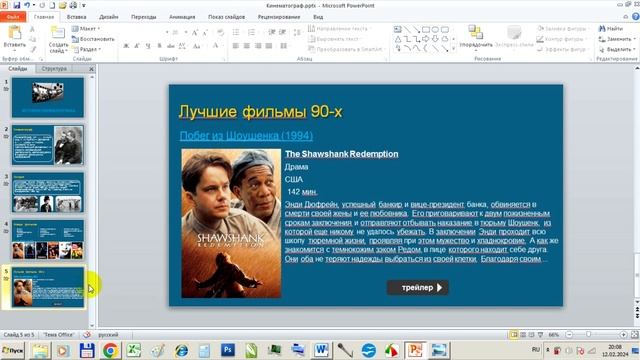Expand the shapes gallery more arrow
Viewport: 640px width, 360px height.
[x=453, y=49]
